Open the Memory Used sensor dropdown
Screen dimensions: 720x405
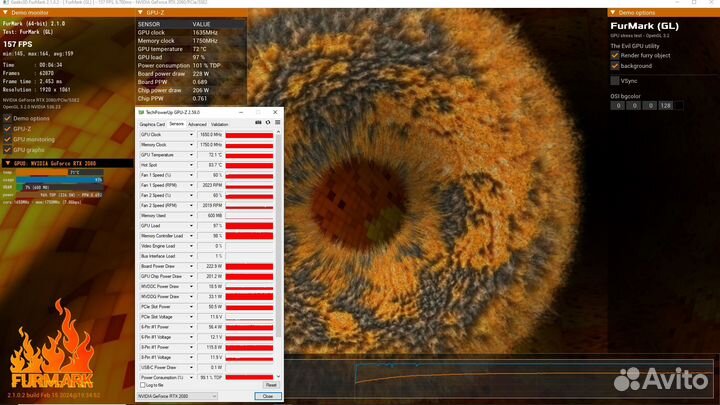(191, 215)
